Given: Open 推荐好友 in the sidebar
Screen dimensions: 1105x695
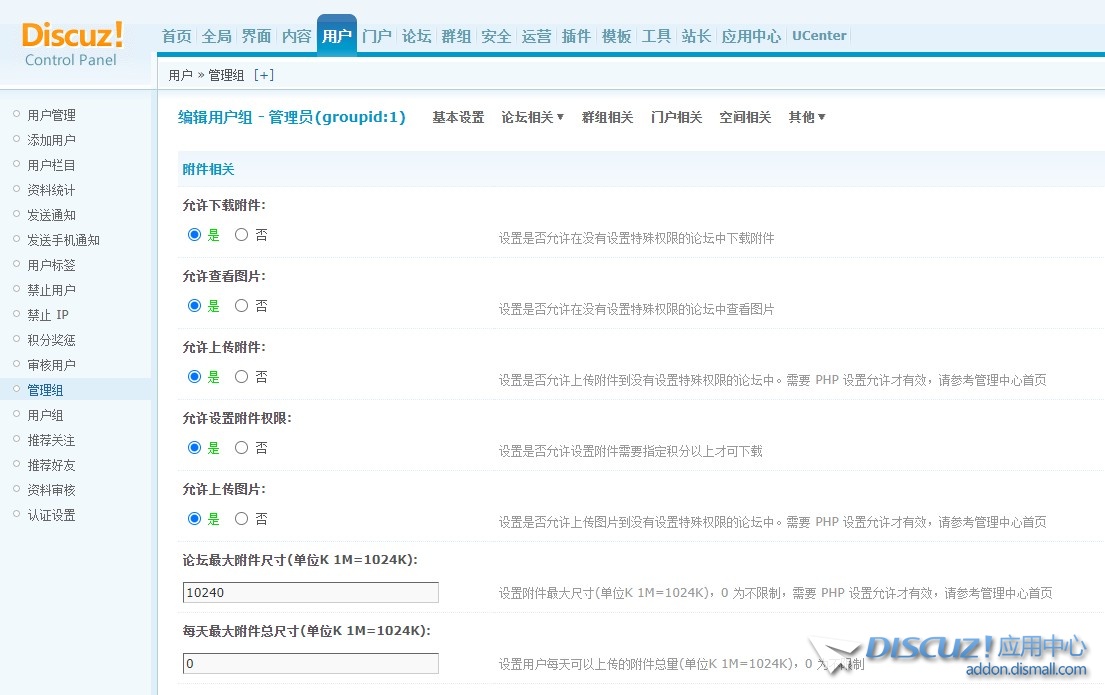Looking at the screenshot, I should pos(51,465).
